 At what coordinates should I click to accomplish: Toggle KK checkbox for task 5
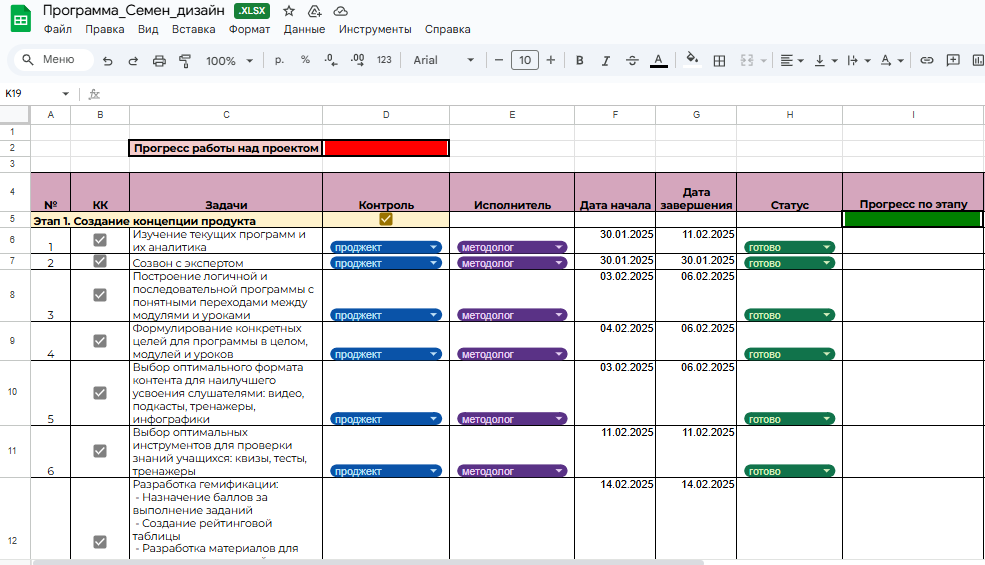100,393
